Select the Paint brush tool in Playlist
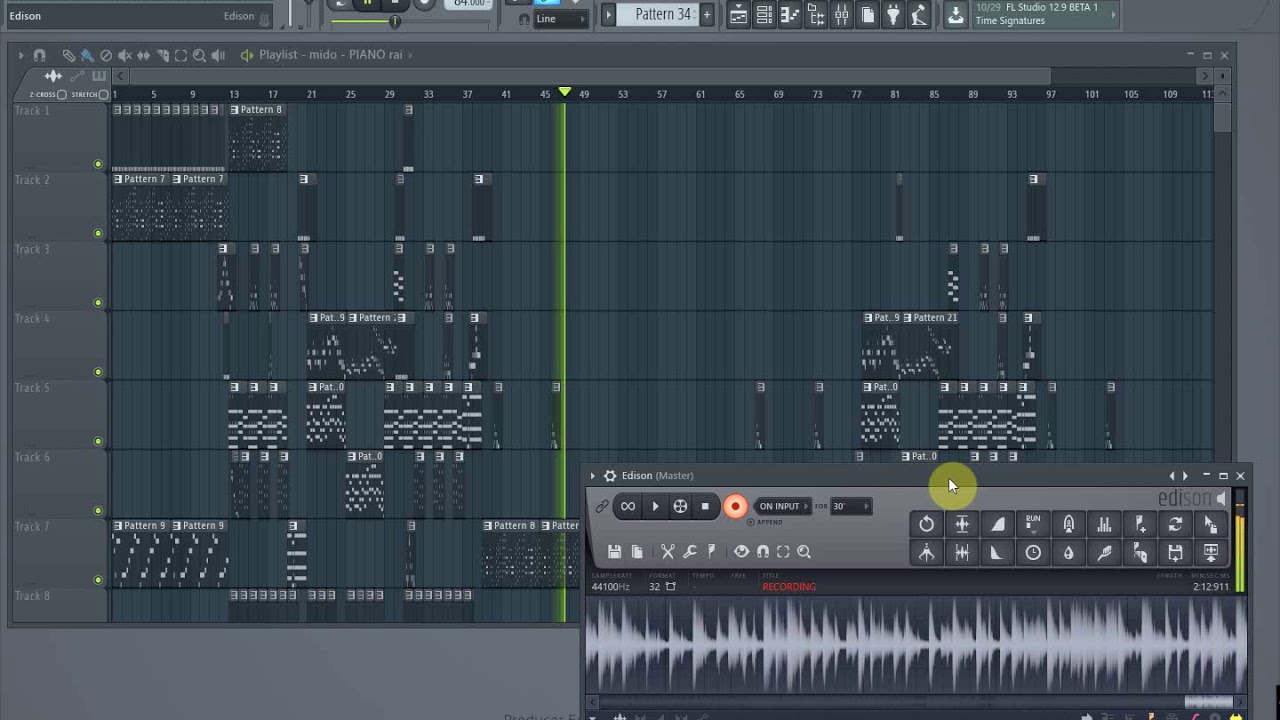 [x=87, y=55]
